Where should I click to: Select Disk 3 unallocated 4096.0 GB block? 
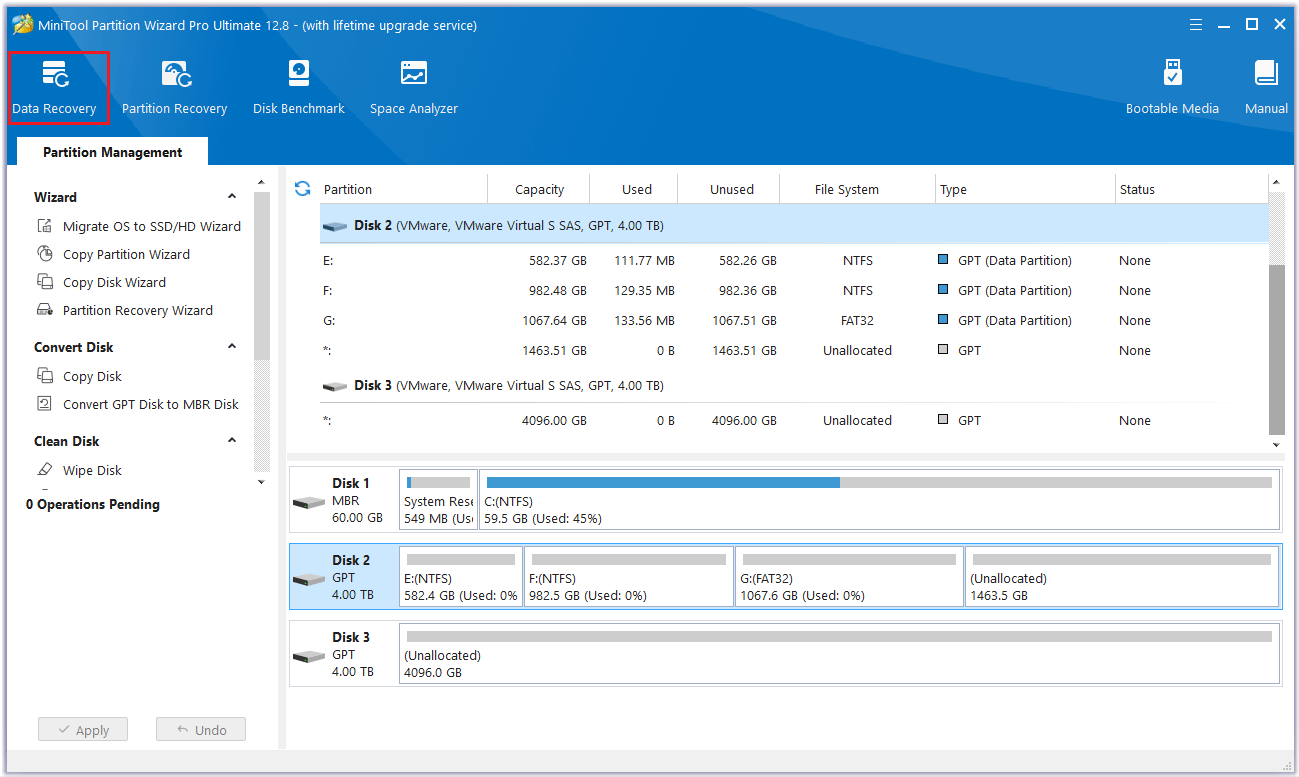pyautogui.click(x=839, y=654)
